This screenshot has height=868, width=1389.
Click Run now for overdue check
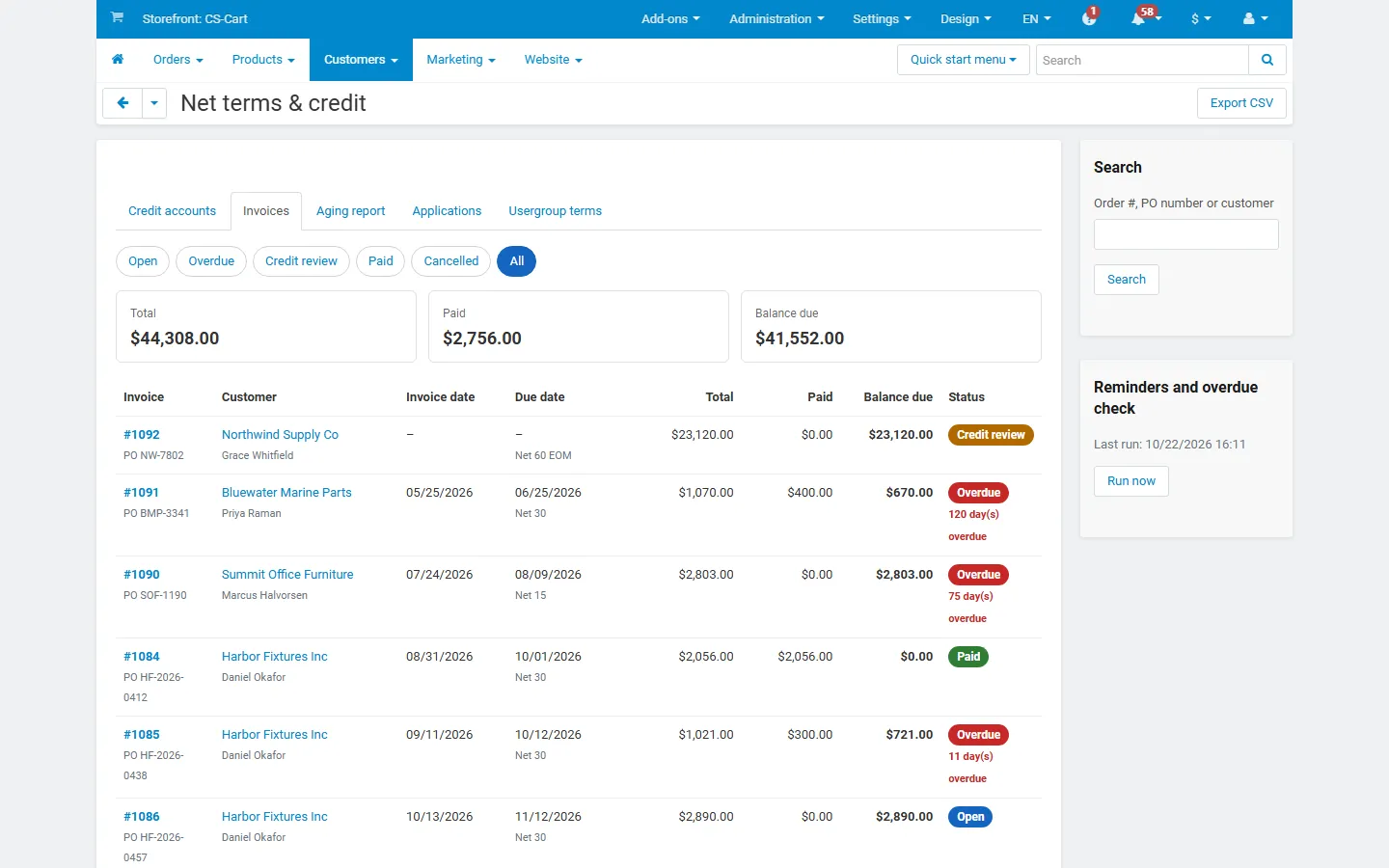point(1131,481)
